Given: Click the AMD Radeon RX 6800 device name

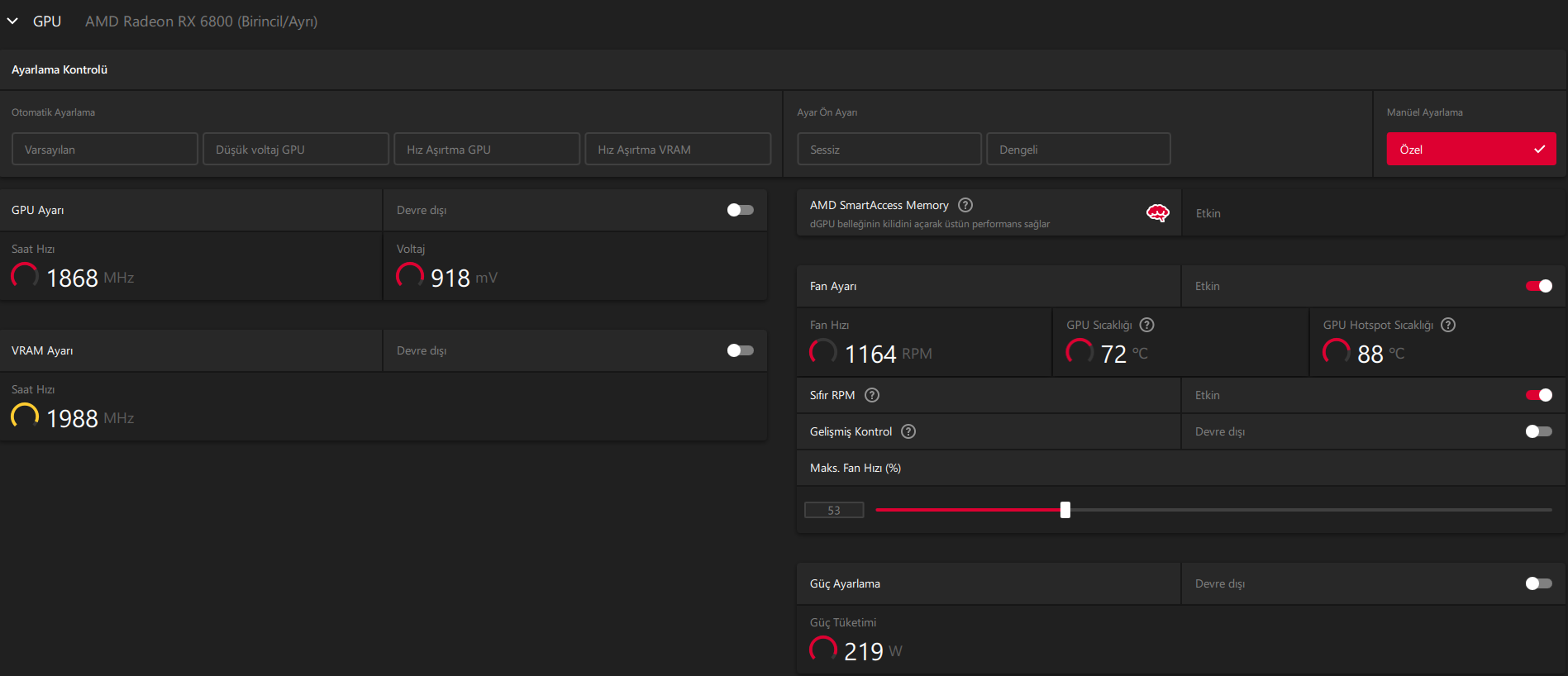Looking at the screenshot, I should tap(201, 21).
